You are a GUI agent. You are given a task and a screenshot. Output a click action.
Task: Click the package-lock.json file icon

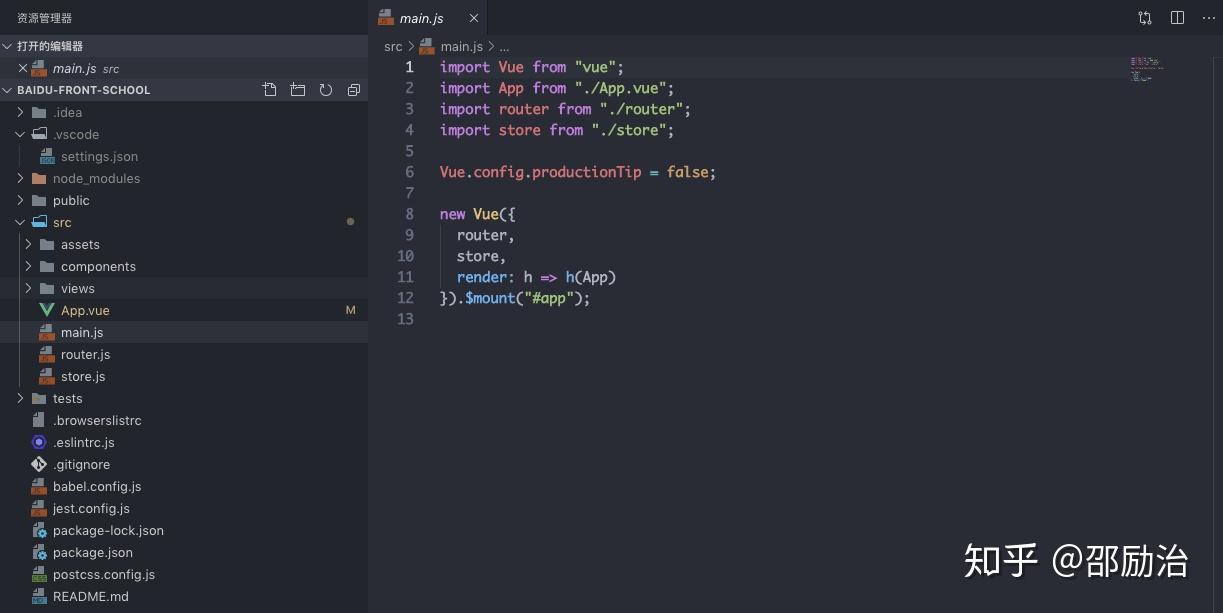39,530
